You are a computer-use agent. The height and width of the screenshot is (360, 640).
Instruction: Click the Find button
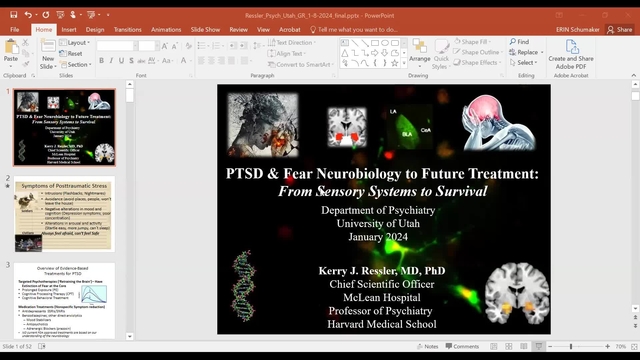tap(519, 42)
